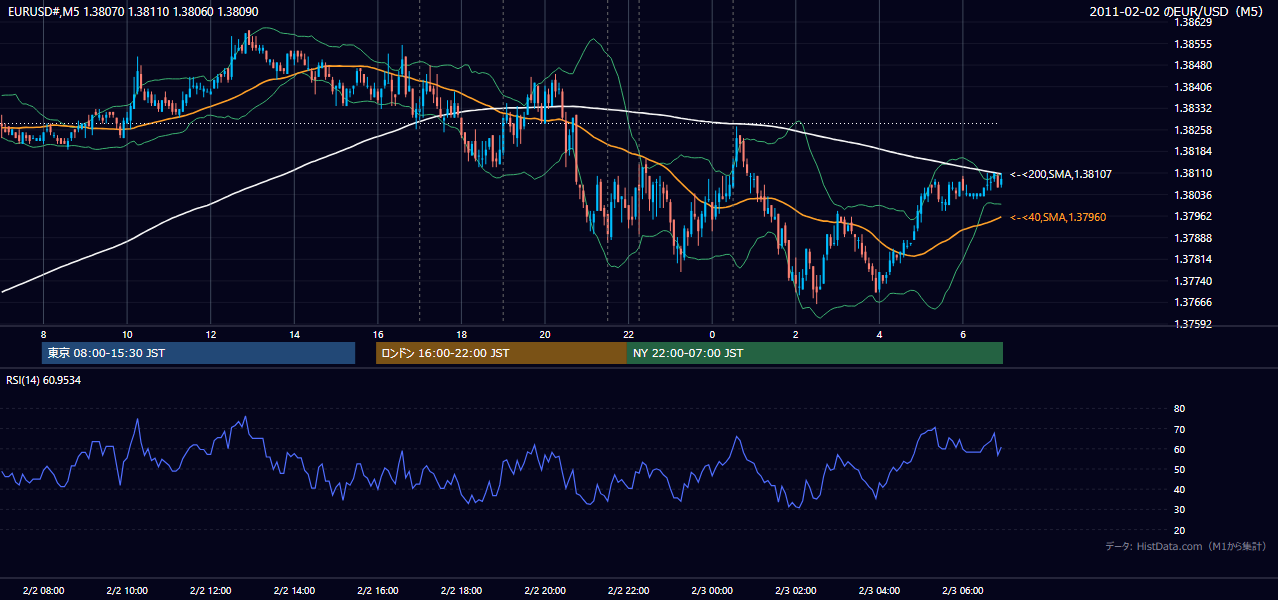Image resolution: width=1278 pixels, height=600 pixels.
Task: Click the bottom time label 2/2 20:00
Action: pos(544,591)
